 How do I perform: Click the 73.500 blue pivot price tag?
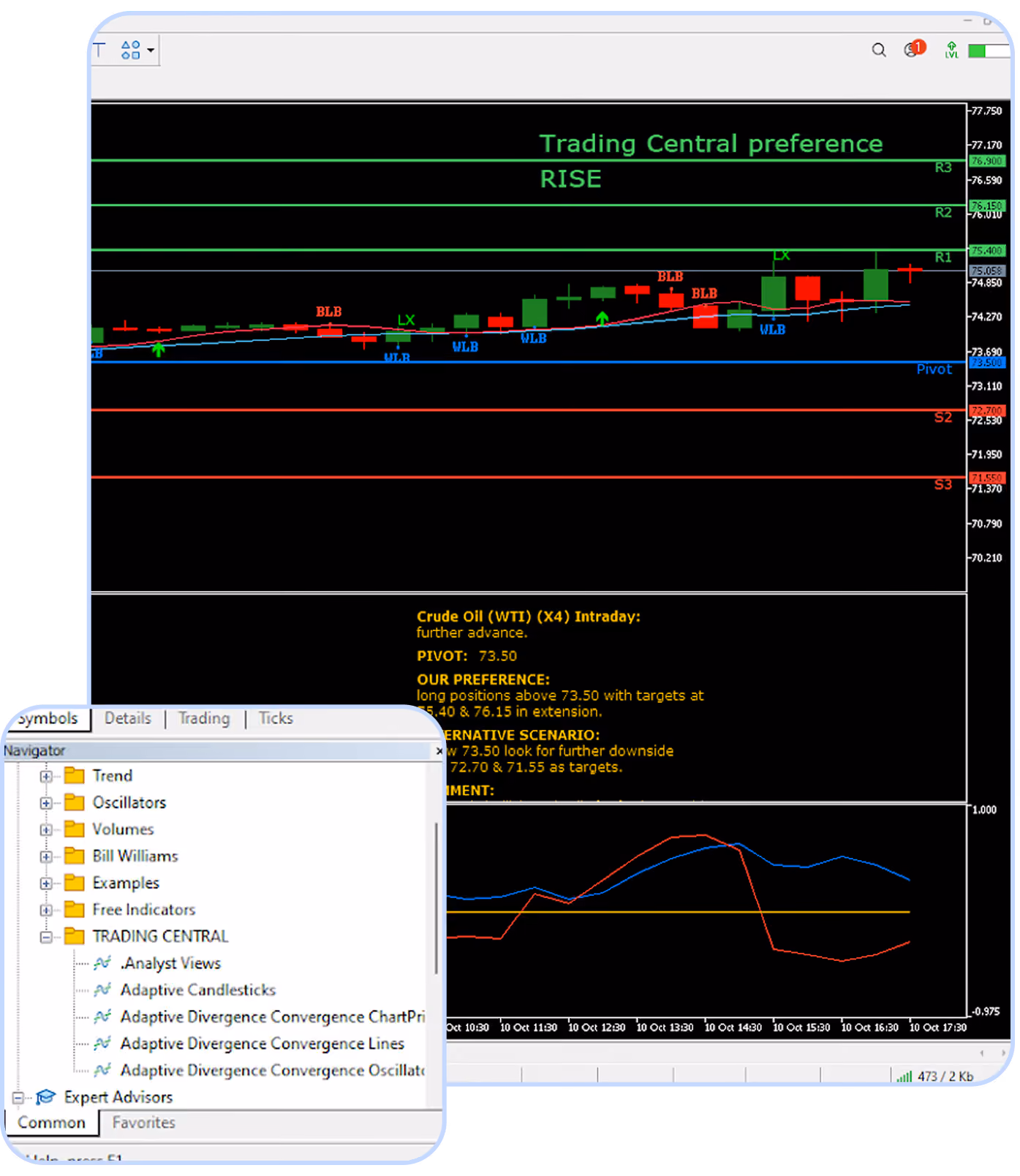coord(987,362)
